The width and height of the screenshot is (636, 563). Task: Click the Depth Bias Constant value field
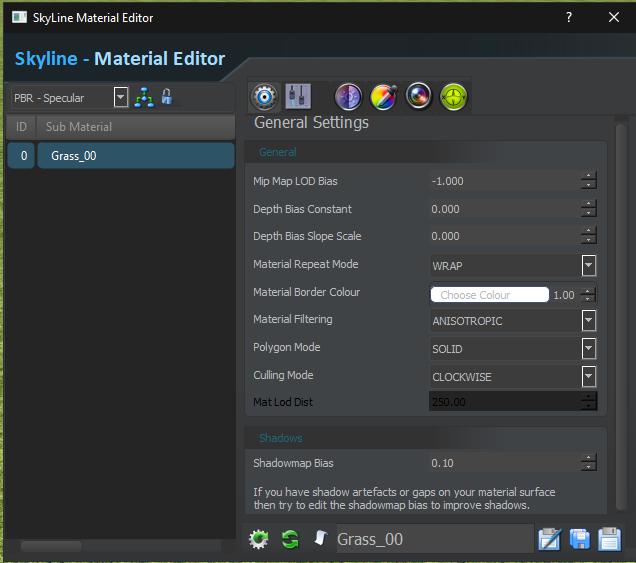(505, 209)
